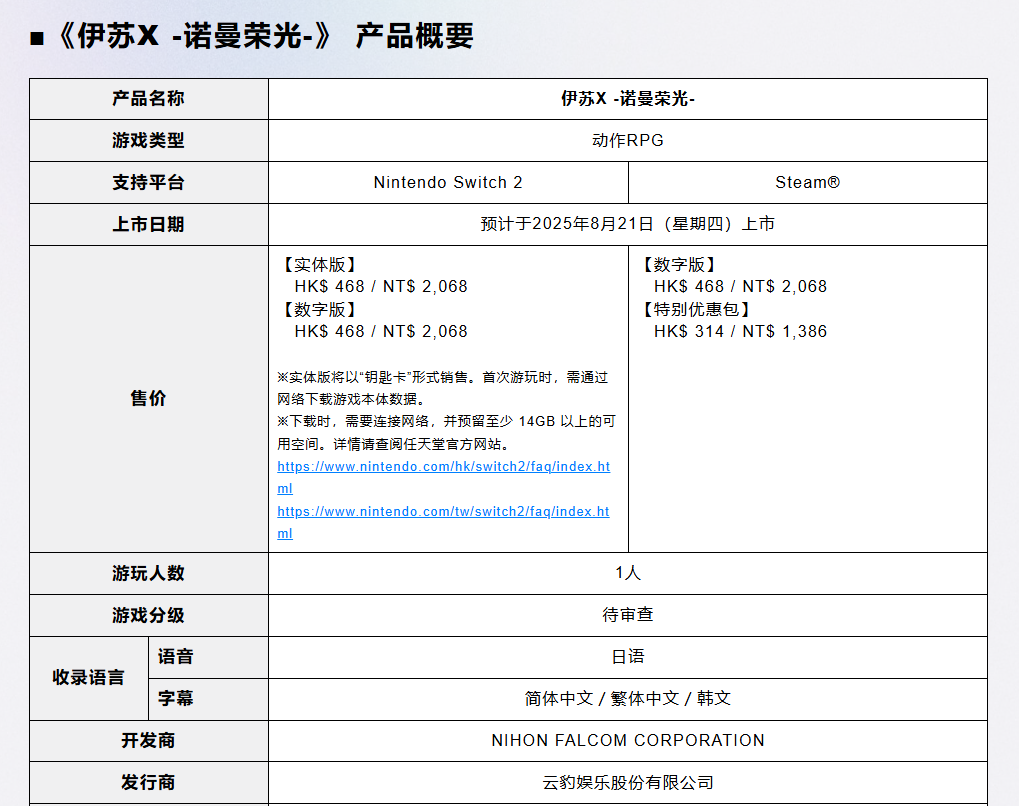
Task: Click the 游玩人数 label cell
Action: pyautogui.click(x=149, y=573)
